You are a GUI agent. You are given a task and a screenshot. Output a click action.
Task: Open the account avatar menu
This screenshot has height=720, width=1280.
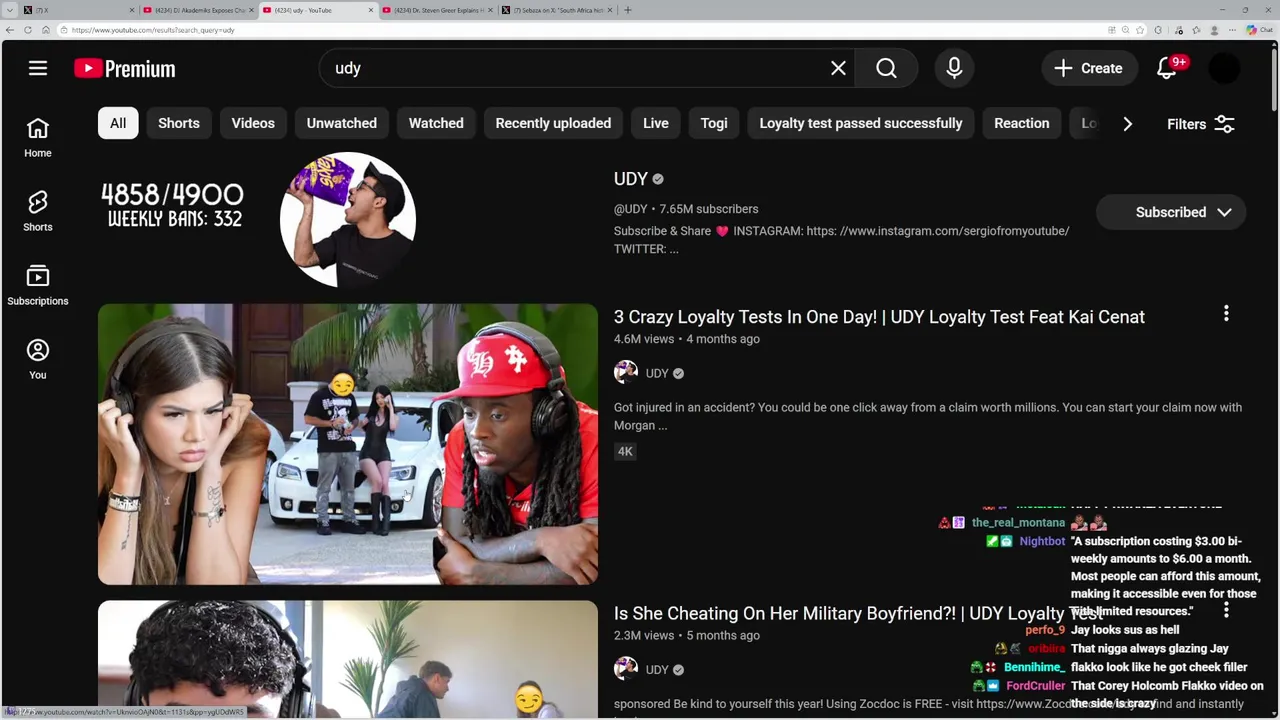click(x=1224, y=68)
